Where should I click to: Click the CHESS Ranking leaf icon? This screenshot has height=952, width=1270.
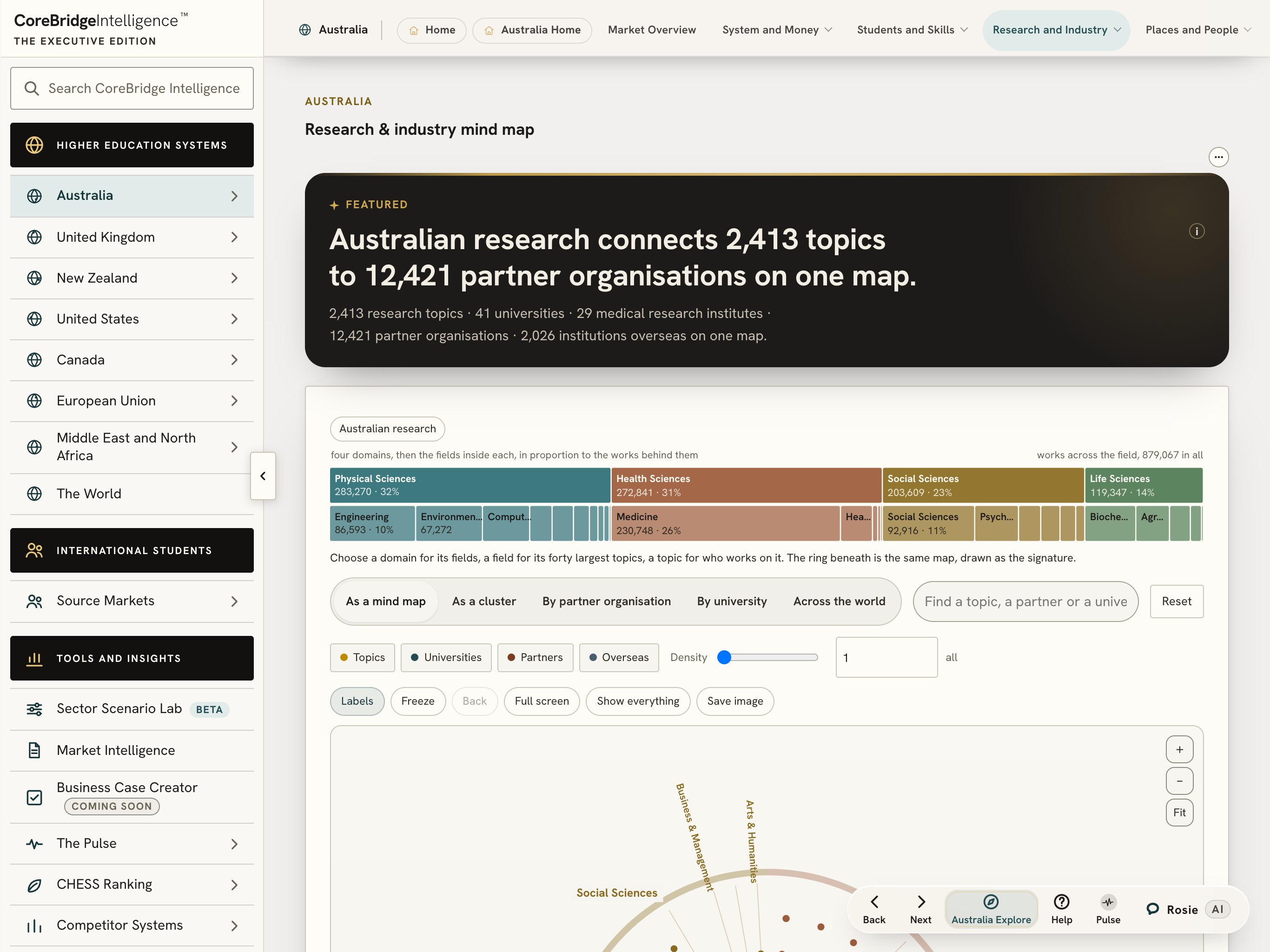(x=34, y=886)
